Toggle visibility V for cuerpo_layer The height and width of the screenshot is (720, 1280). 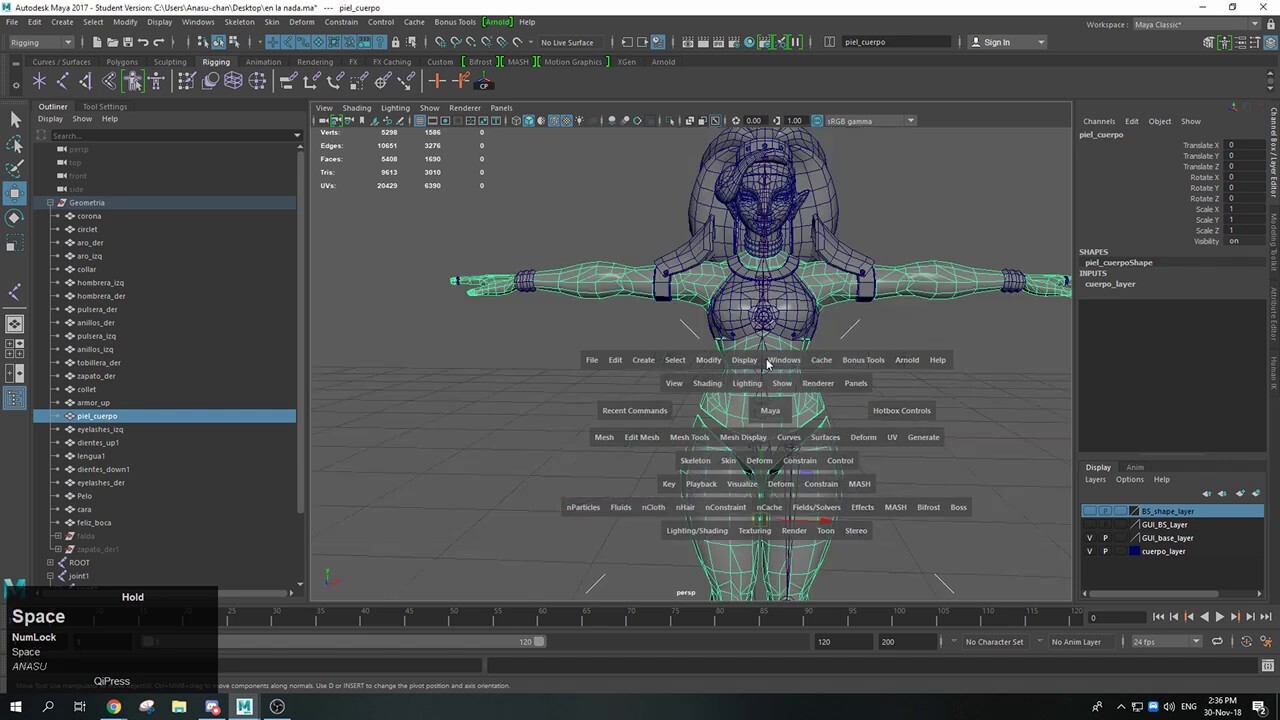point(1090,551)
